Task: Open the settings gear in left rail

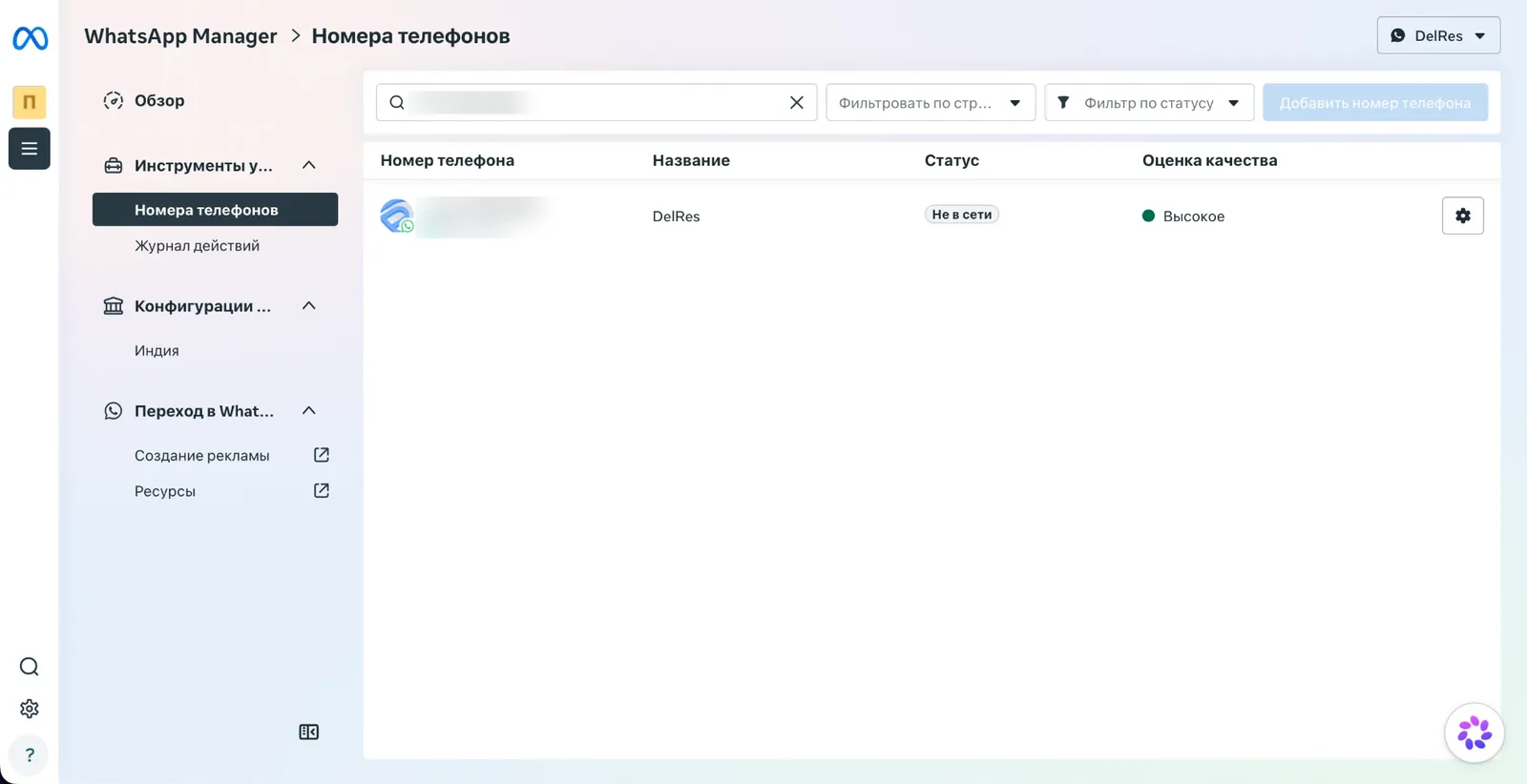Action: [30, 709]
